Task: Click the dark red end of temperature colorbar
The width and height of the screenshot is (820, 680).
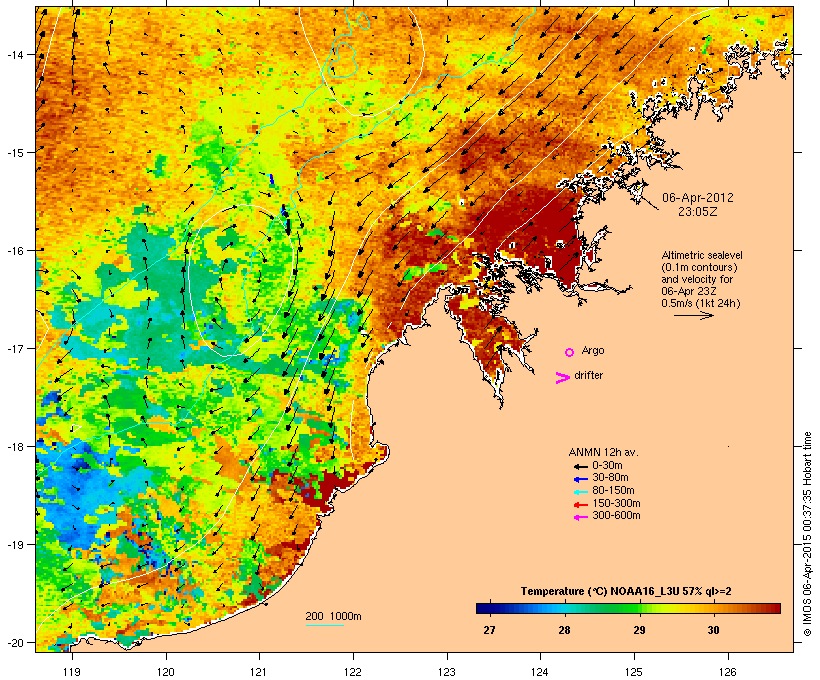Action: 773,608
